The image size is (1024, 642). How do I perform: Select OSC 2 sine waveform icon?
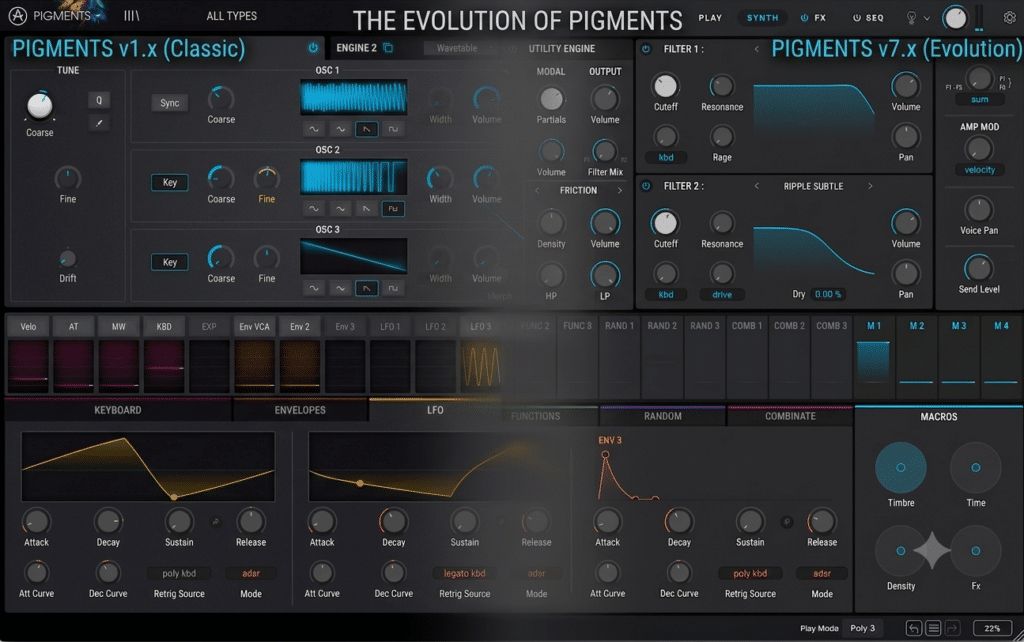click(x=314, y=209)
